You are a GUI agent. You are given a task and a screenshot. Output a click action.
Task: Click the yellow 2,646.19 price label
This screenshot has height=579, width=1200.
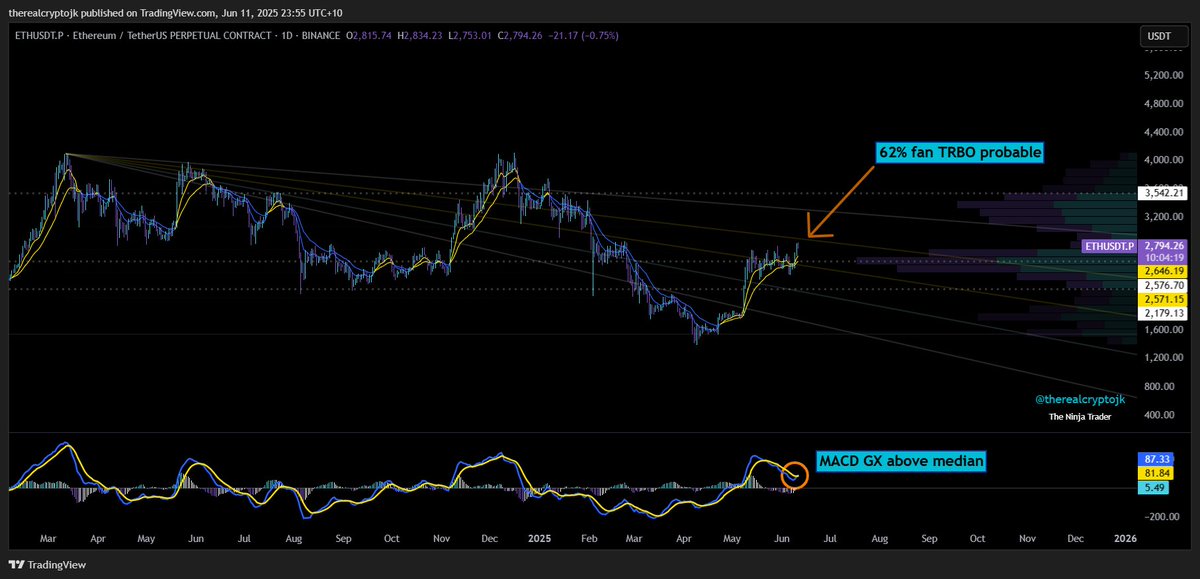tap(1162, 271)
